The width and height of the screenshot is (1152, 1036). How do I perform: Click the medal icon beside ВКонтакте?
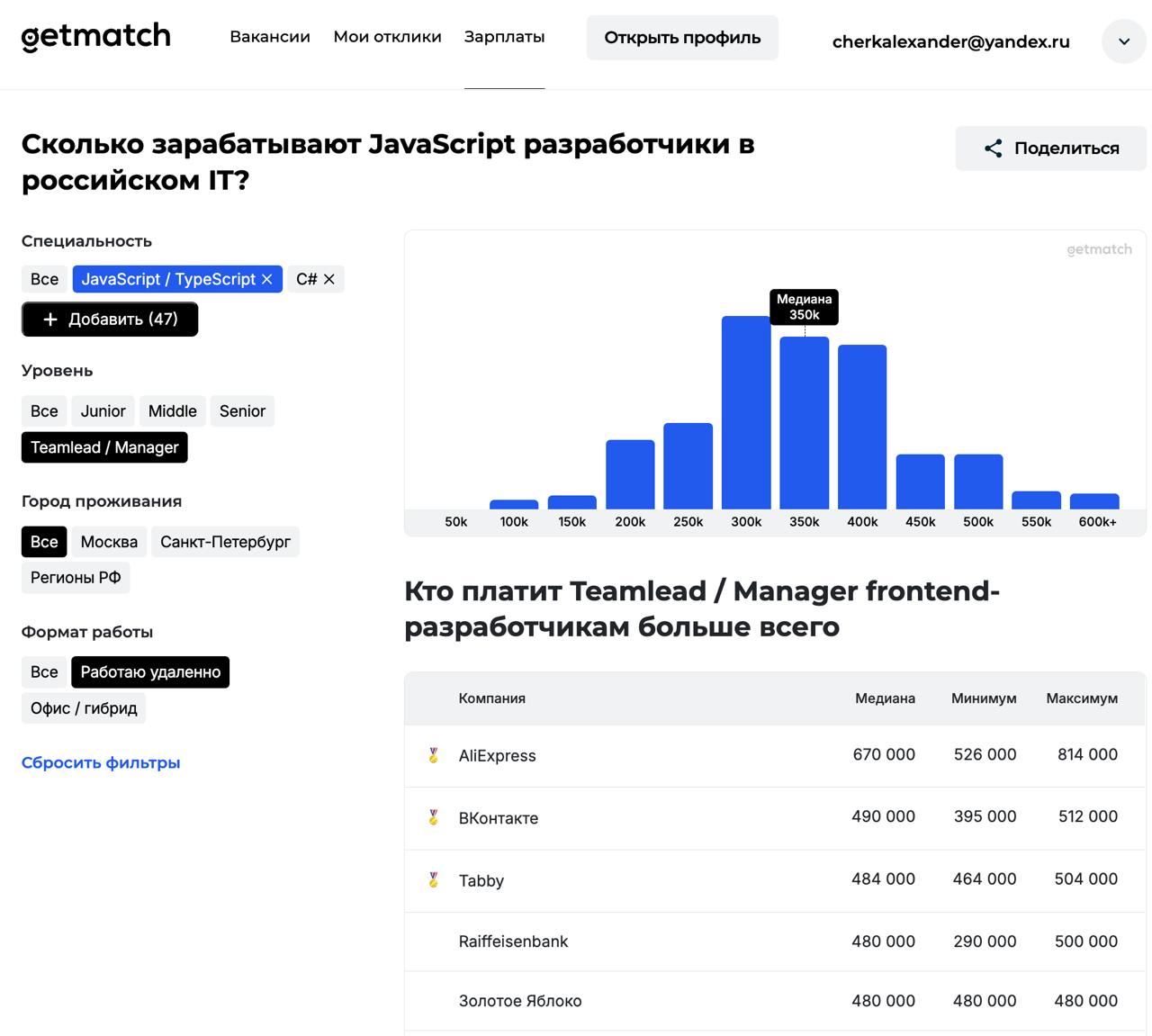click(x=434, y=817)
